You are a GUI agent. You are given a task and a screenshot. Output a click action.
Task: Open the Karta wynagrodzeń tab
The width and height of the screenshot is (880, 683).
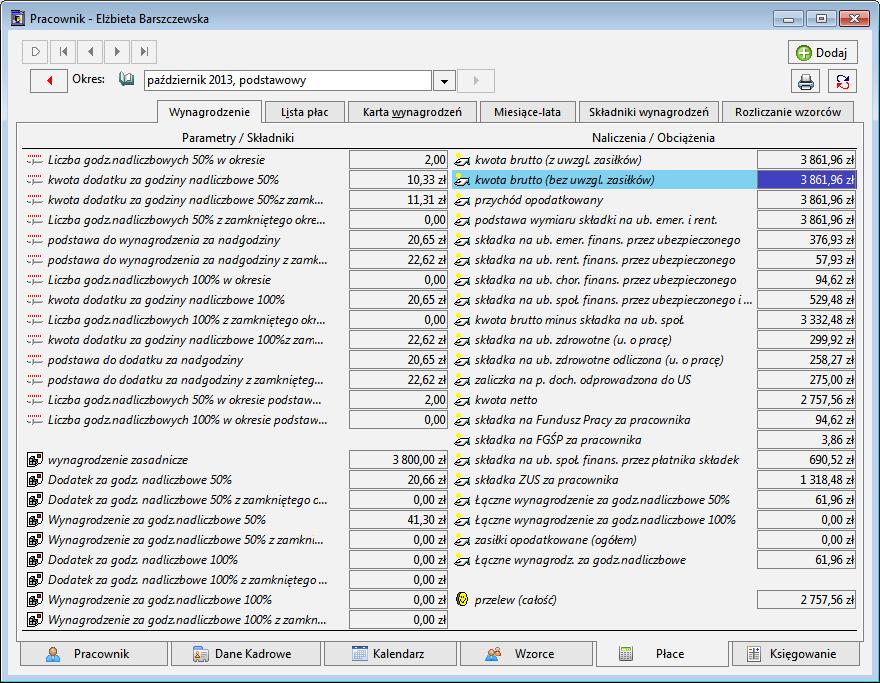click(x=412, y=112)
